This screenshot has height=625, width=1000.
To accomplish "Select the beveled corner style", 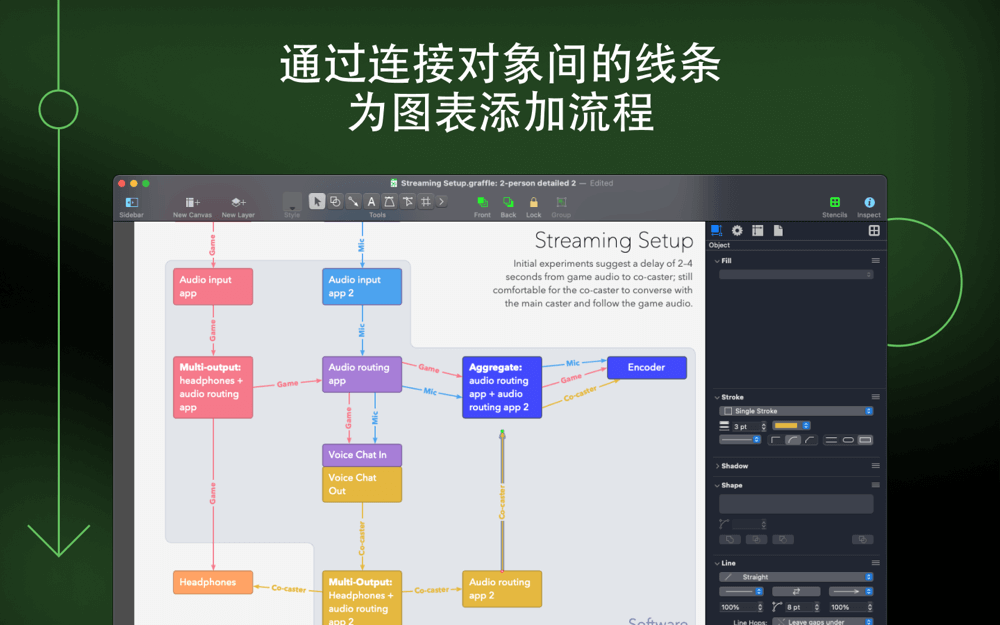I will 810,439.
